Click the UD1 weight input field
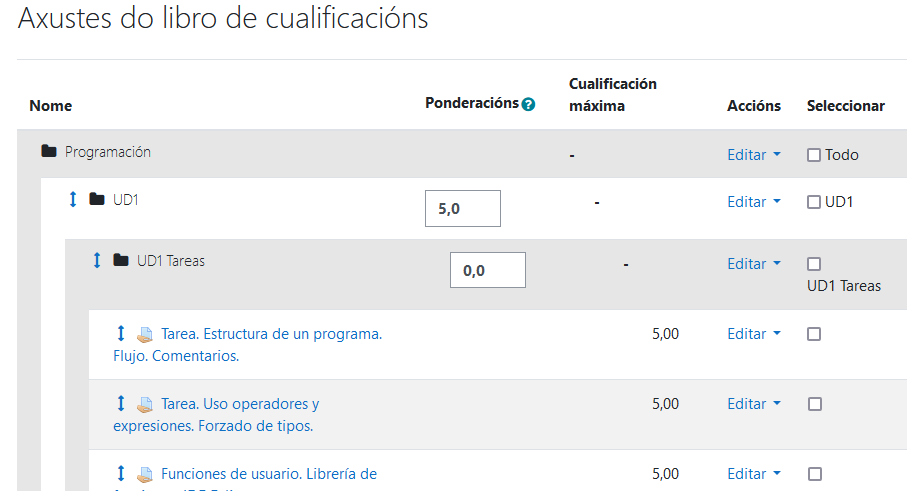Viewport: 916px width, 491px height. coord(462,209)
